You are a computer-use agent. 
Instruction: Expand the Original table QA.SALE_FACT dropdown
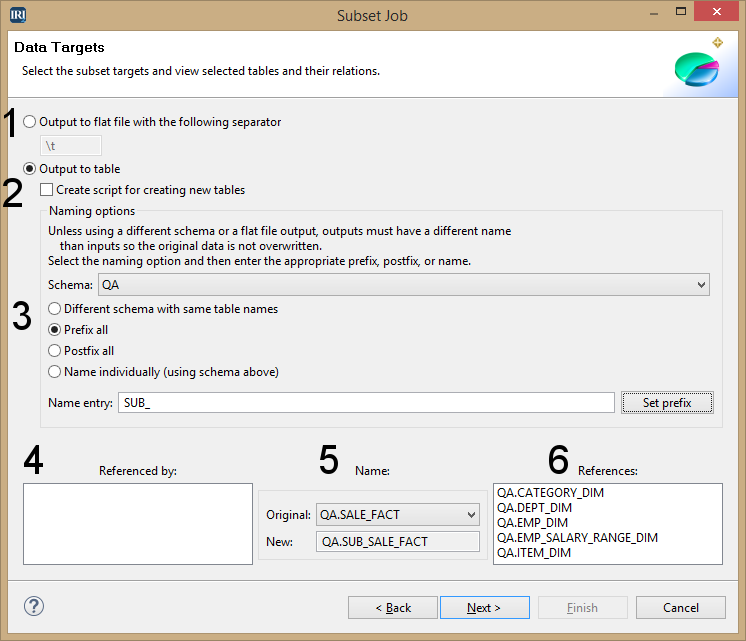(398, 515)
